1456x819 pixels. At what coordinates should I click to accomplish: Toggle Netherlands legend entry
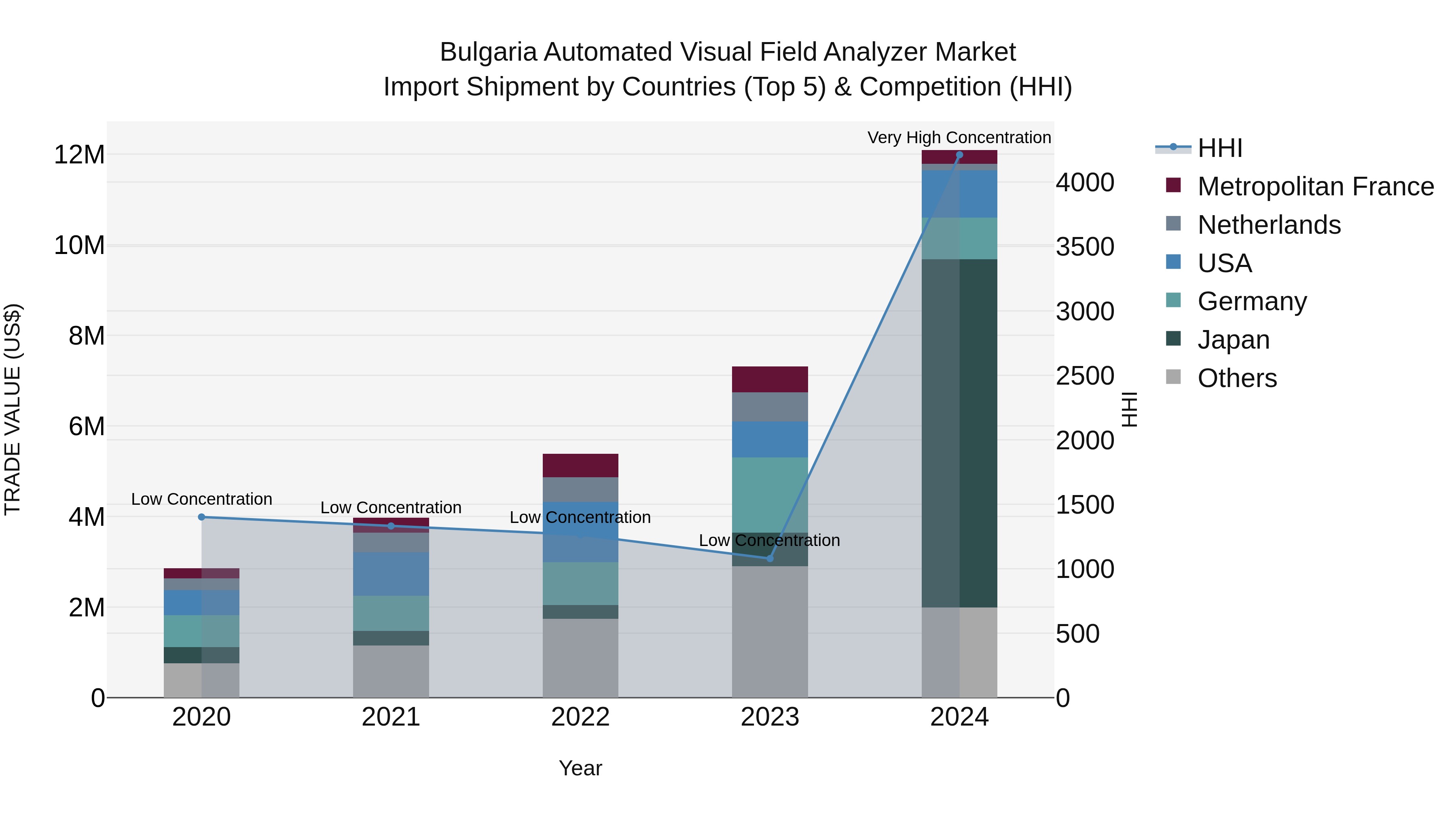coord(1253,224)
